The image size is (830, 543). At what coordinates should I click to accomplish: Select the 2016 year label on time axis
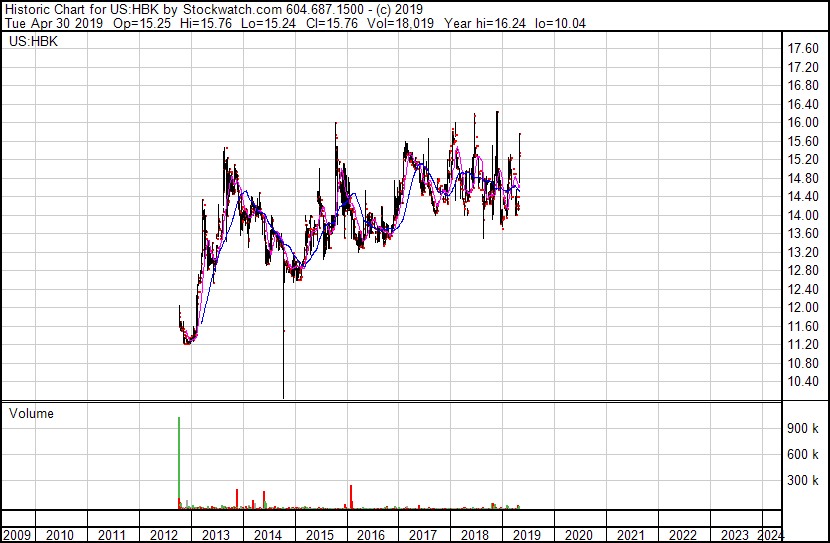point(371,535)
